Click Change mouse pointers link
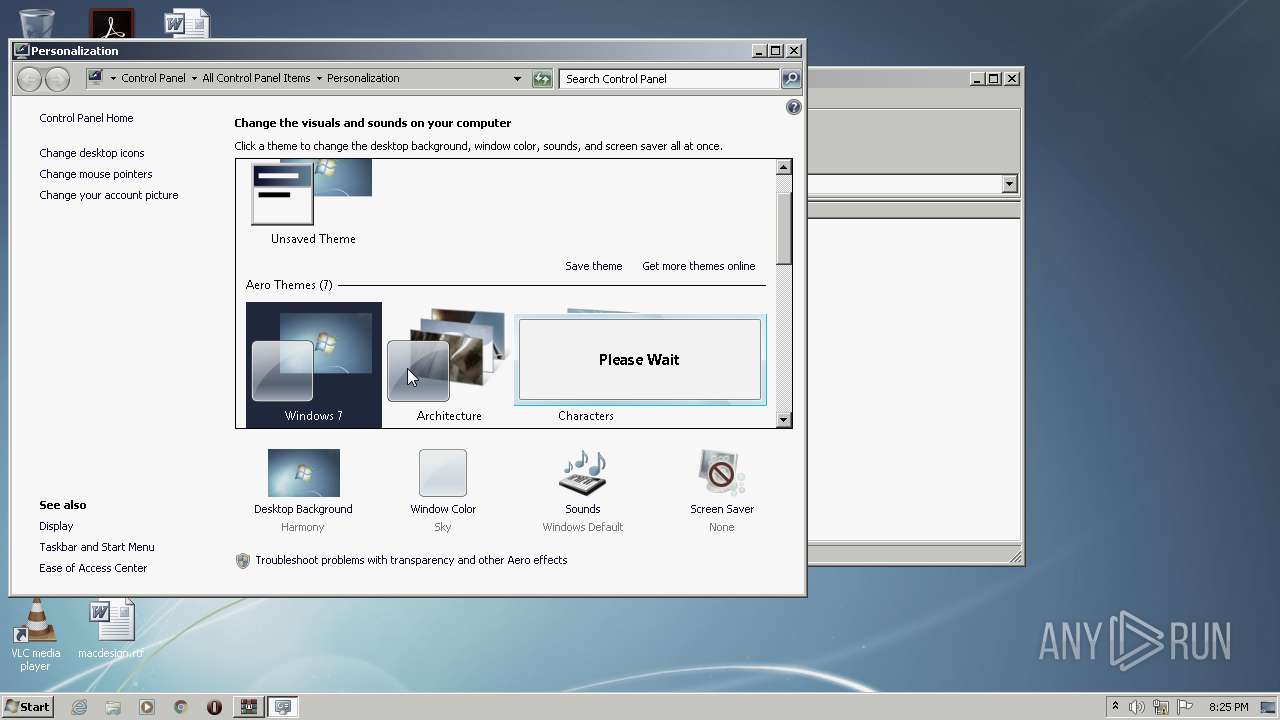Viewport: 1280px width, 720px height. point(96,174)
